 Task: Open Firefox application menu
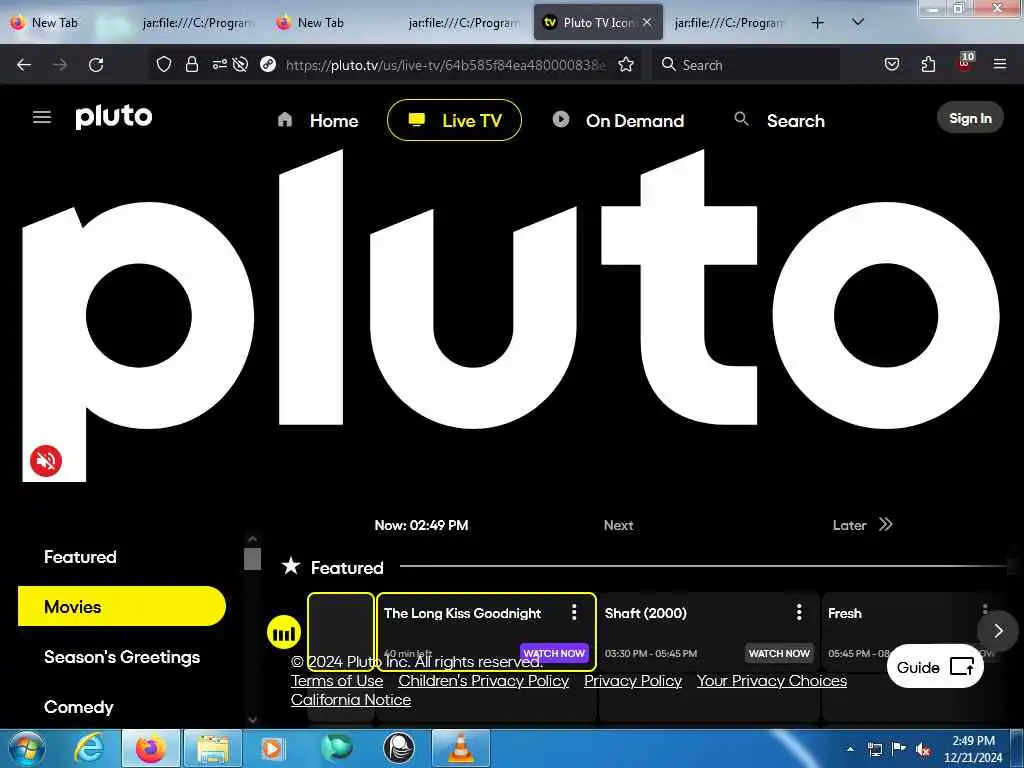point(1000,64)
